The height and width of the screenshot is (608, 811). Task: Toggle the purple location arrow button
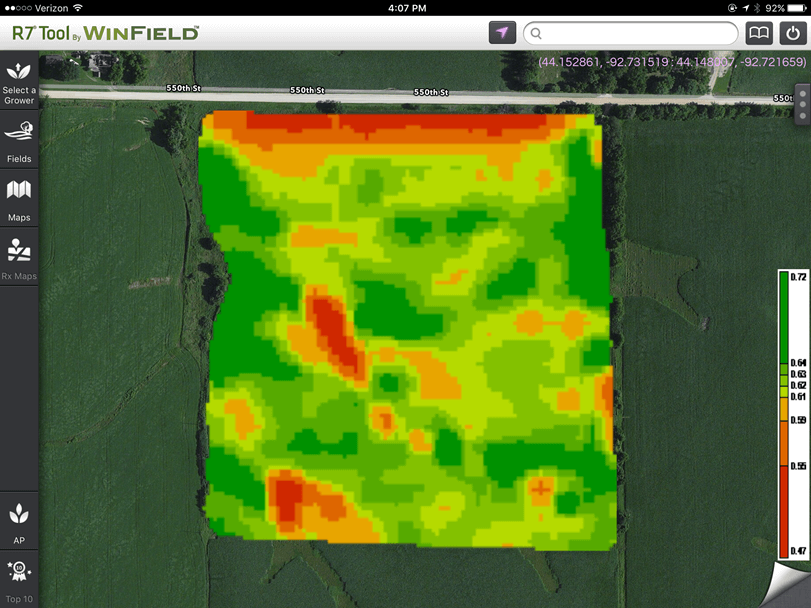point(502,32)
